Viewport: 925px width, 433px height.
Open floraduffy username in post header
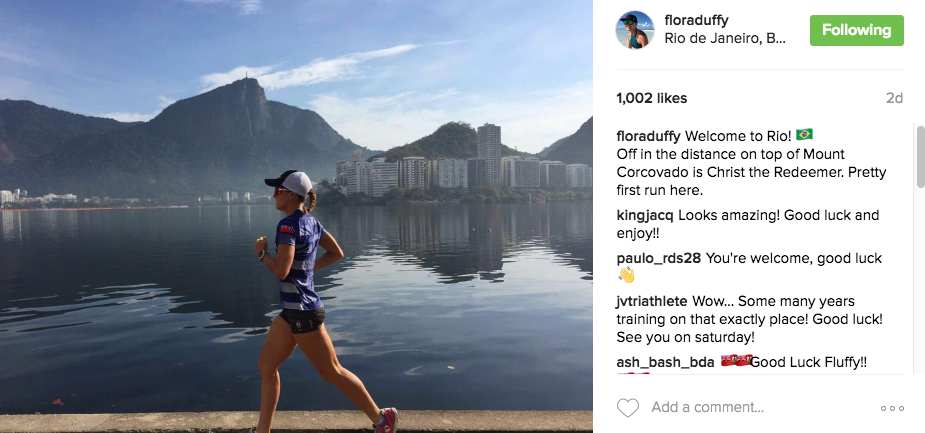[x=698, y=20]
